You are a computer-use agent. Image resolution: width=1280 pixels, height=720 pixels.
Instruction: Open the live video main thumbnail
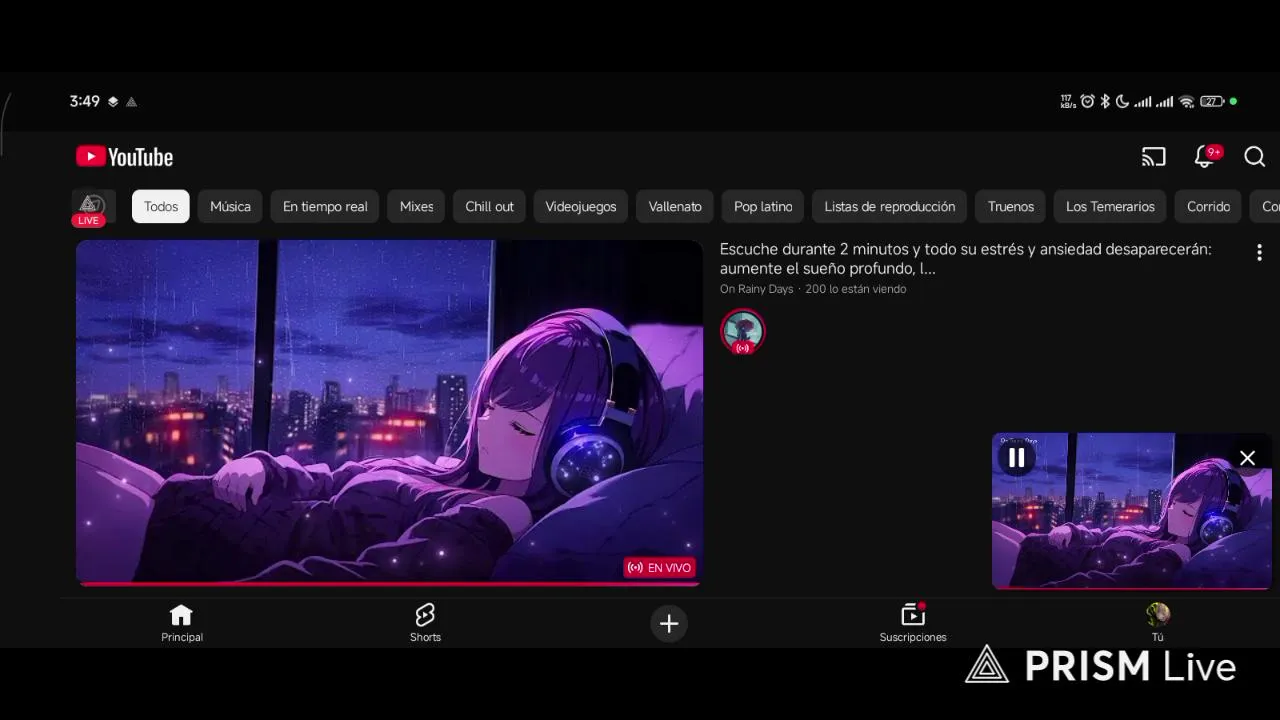[x=389, y=412]
